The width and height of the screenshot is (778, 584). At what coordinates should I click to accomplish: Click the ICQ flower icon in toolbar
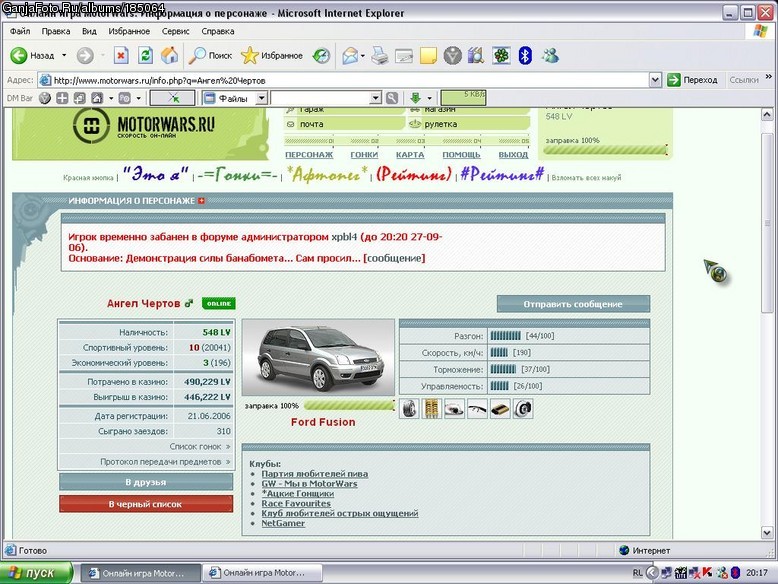(501, 56)
